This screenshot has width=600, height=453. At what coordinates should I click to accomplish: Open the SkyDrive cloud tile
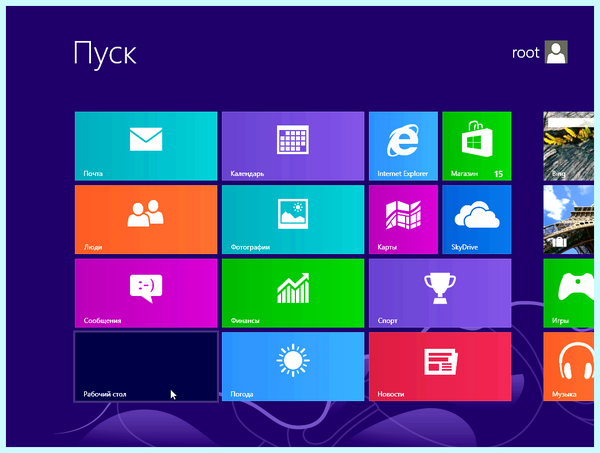477,219
